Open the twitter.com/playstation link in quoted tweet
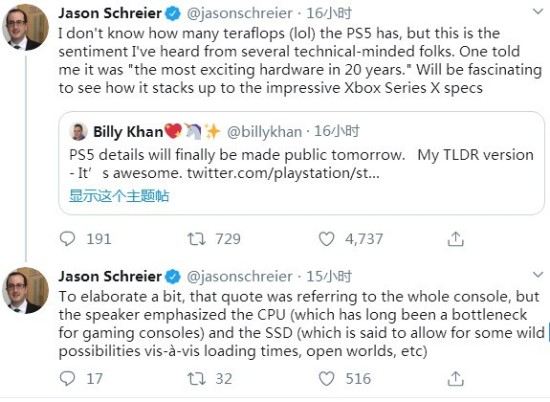Image resolution: width=550 pixels, height=402 pixels. pos(283,173)
